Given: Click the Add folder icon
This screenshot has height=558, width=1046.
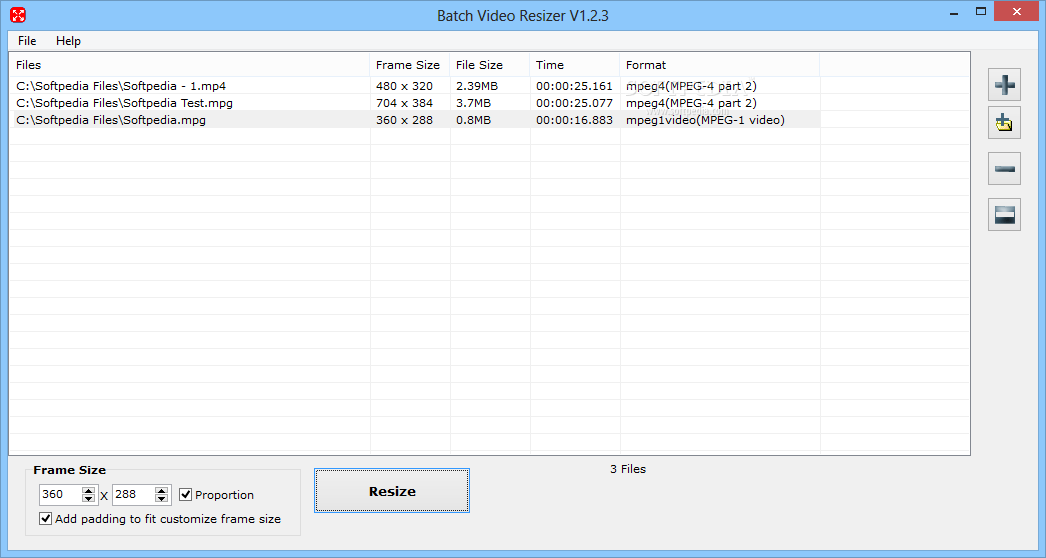Looking at the screenshot, I should click(x=1004, y=123).
